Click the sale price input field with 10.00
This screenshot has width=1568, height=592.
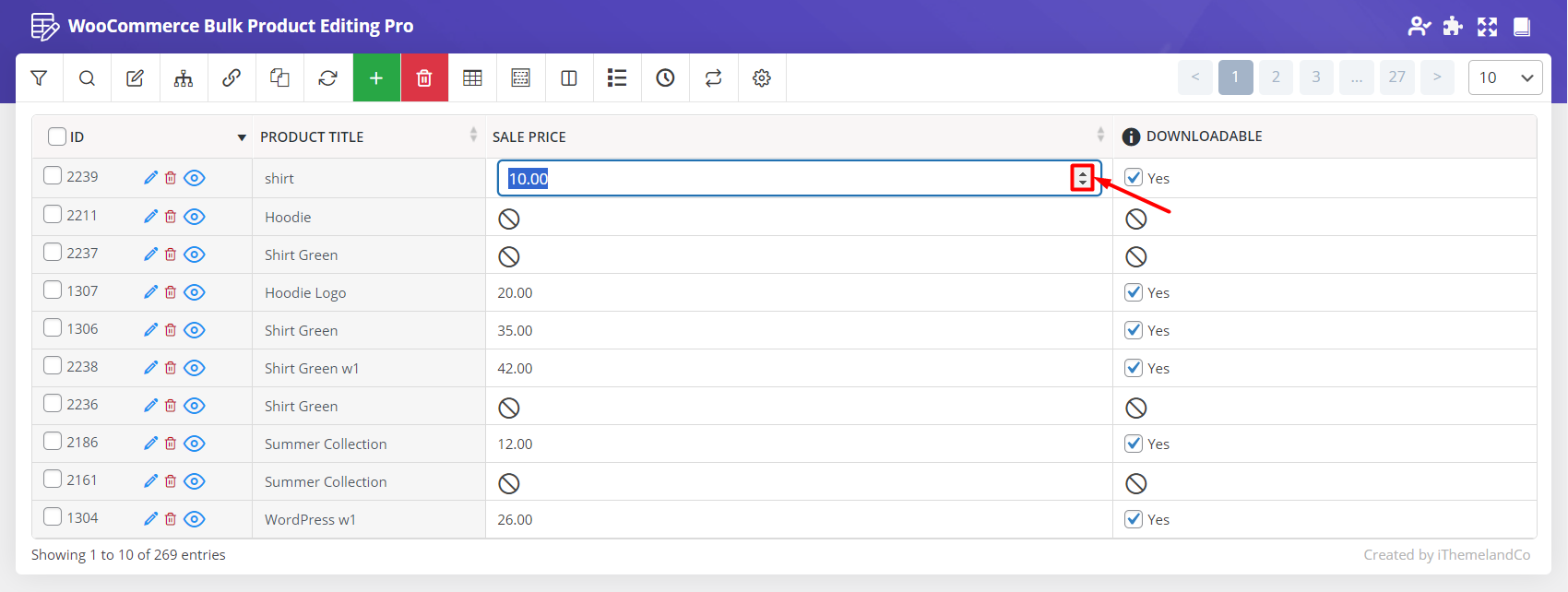(x=784, y=179)
